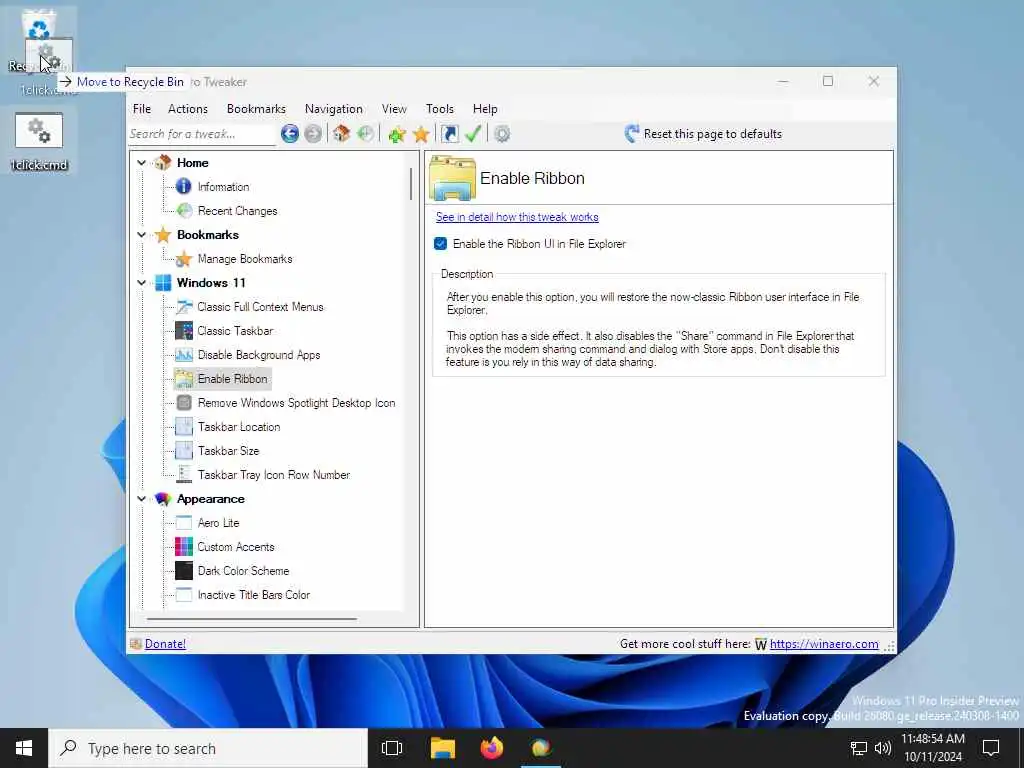Launch Firefox from the taskbar
Viewport: 1024px width, 768px height.
[x=492, y=748]
